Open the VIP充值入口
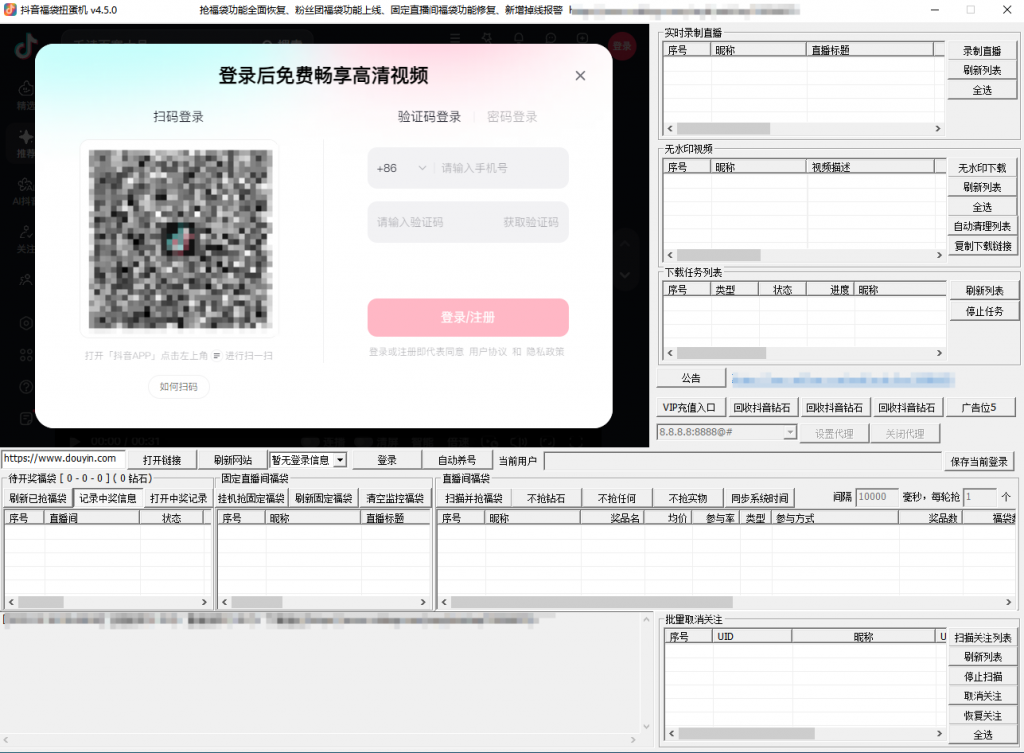 click(x=690, y=406)
